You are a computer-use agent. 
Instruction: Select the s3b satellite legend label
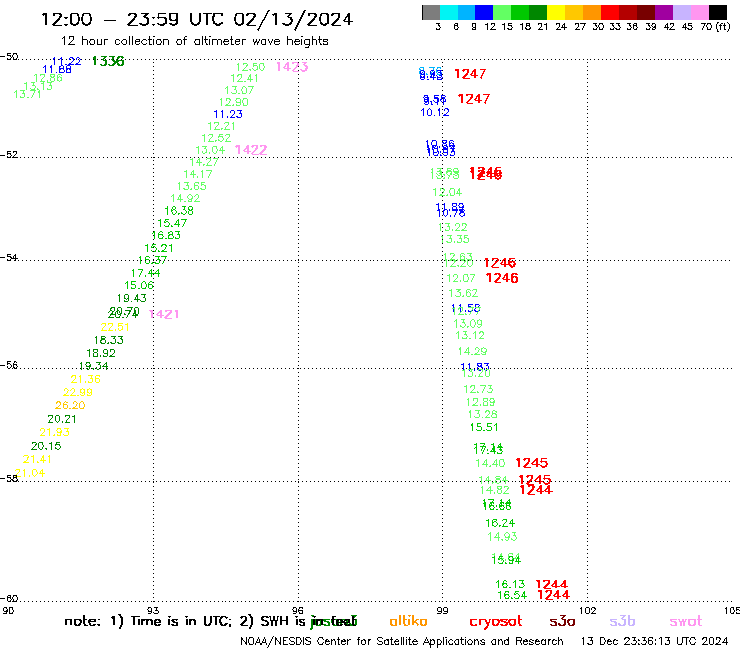[x=622, y=621]
